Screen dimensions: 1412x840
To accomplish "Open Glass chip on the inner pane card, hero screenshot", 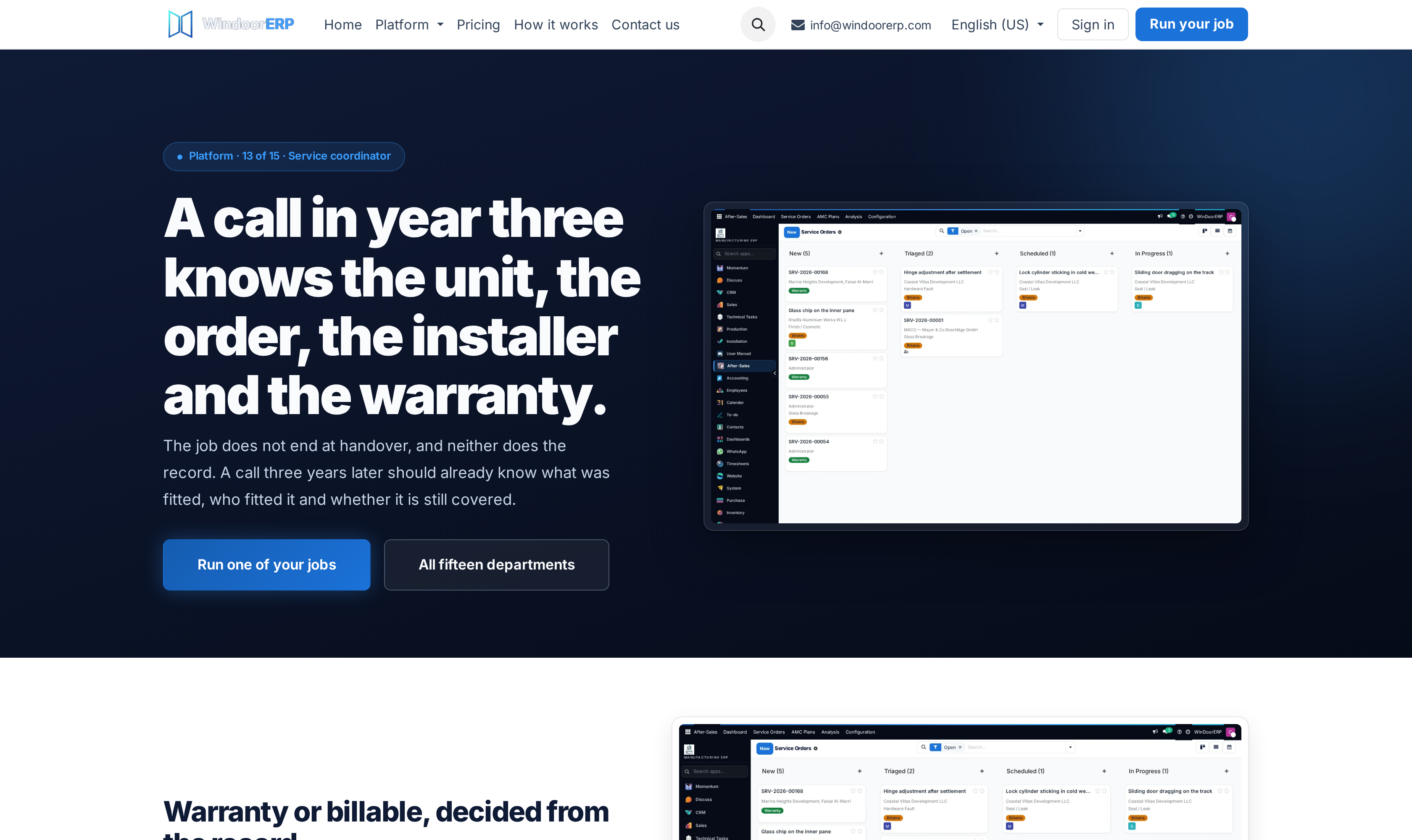I will [x=836, y=327].
